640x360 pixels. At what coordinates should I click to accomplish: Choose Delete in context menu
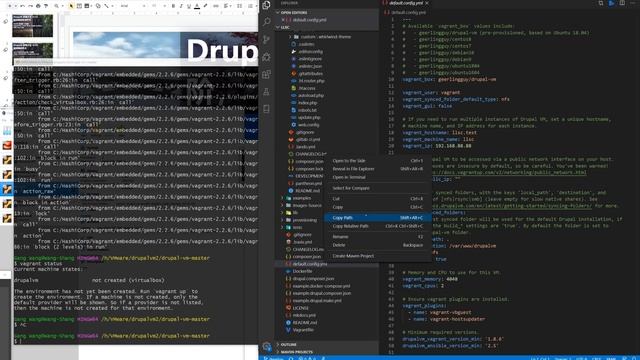point(378,245)
